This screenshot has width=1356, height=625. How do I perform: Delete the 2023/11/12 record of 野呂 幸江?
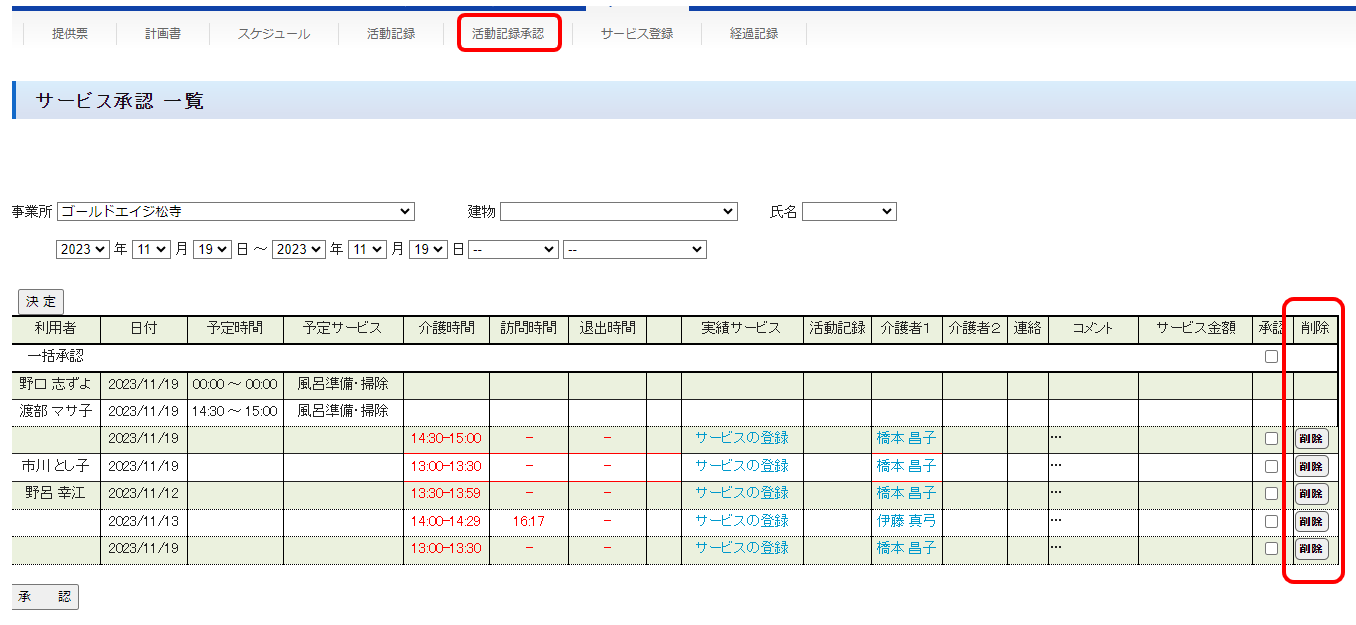(x=1311, y=493)
